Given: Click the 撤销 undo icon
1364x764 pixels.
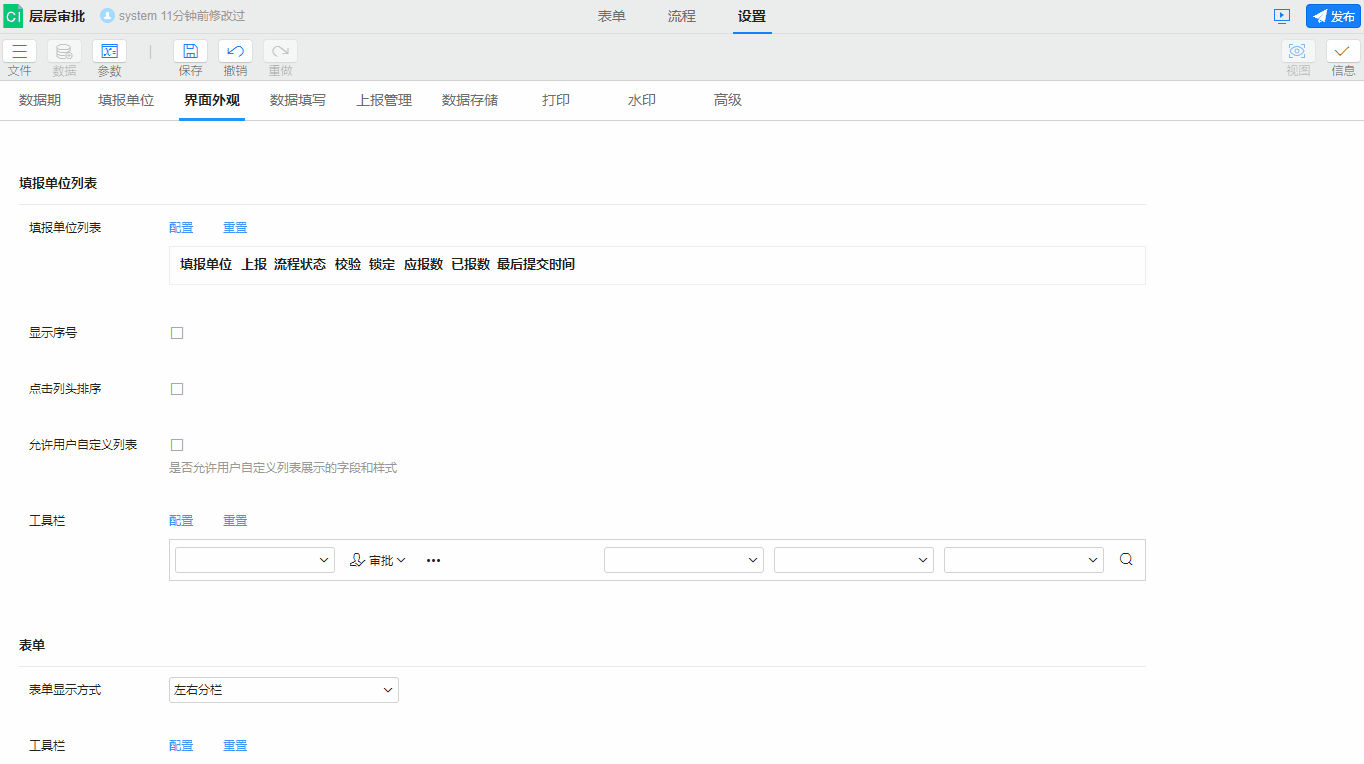Looking at the screenshot, I should pyautogui.click(x=235, y=52).
